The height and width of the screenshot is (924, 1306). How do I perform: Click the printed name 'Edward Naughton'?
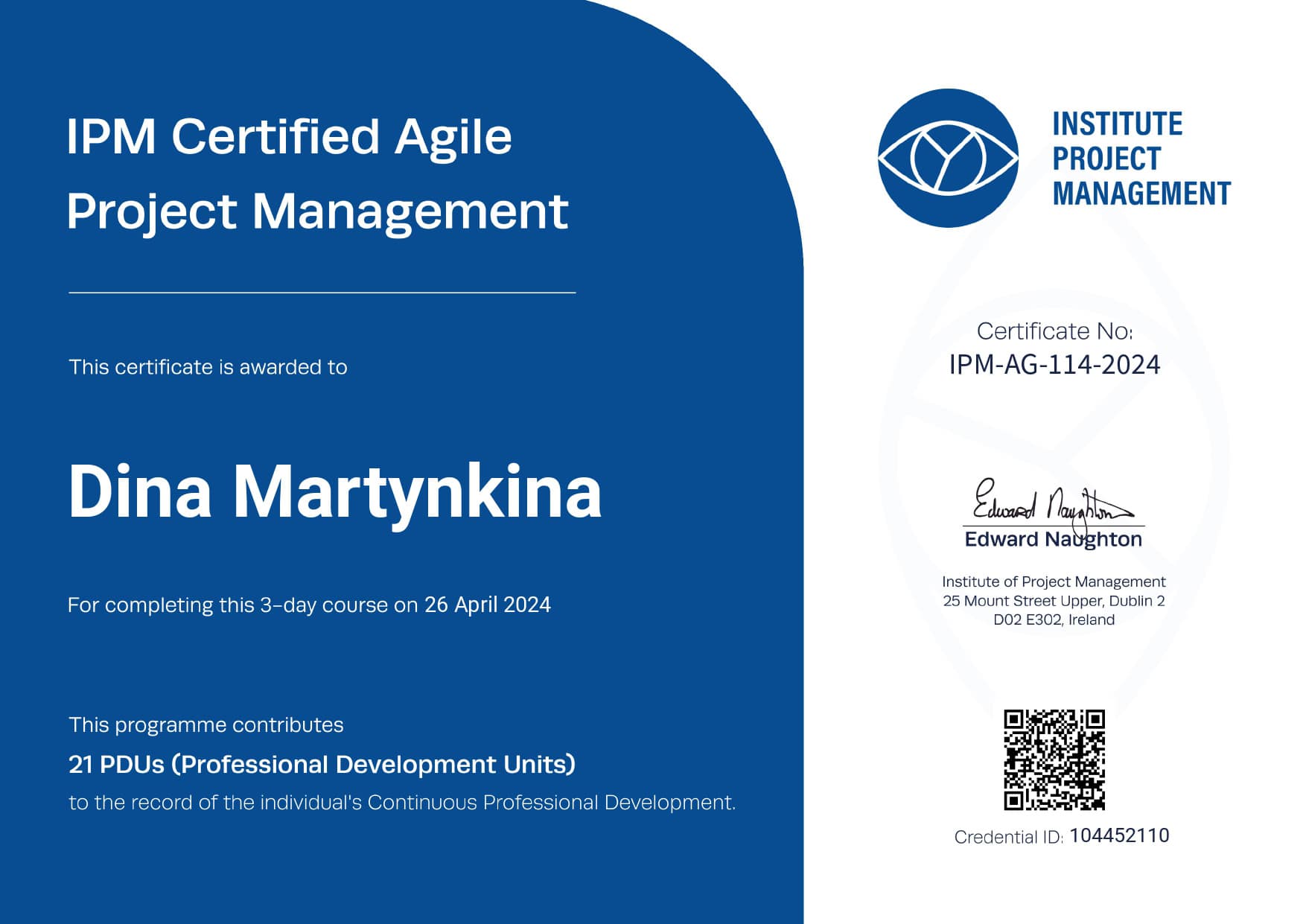pyautogui.click(x=1053, y=539)
